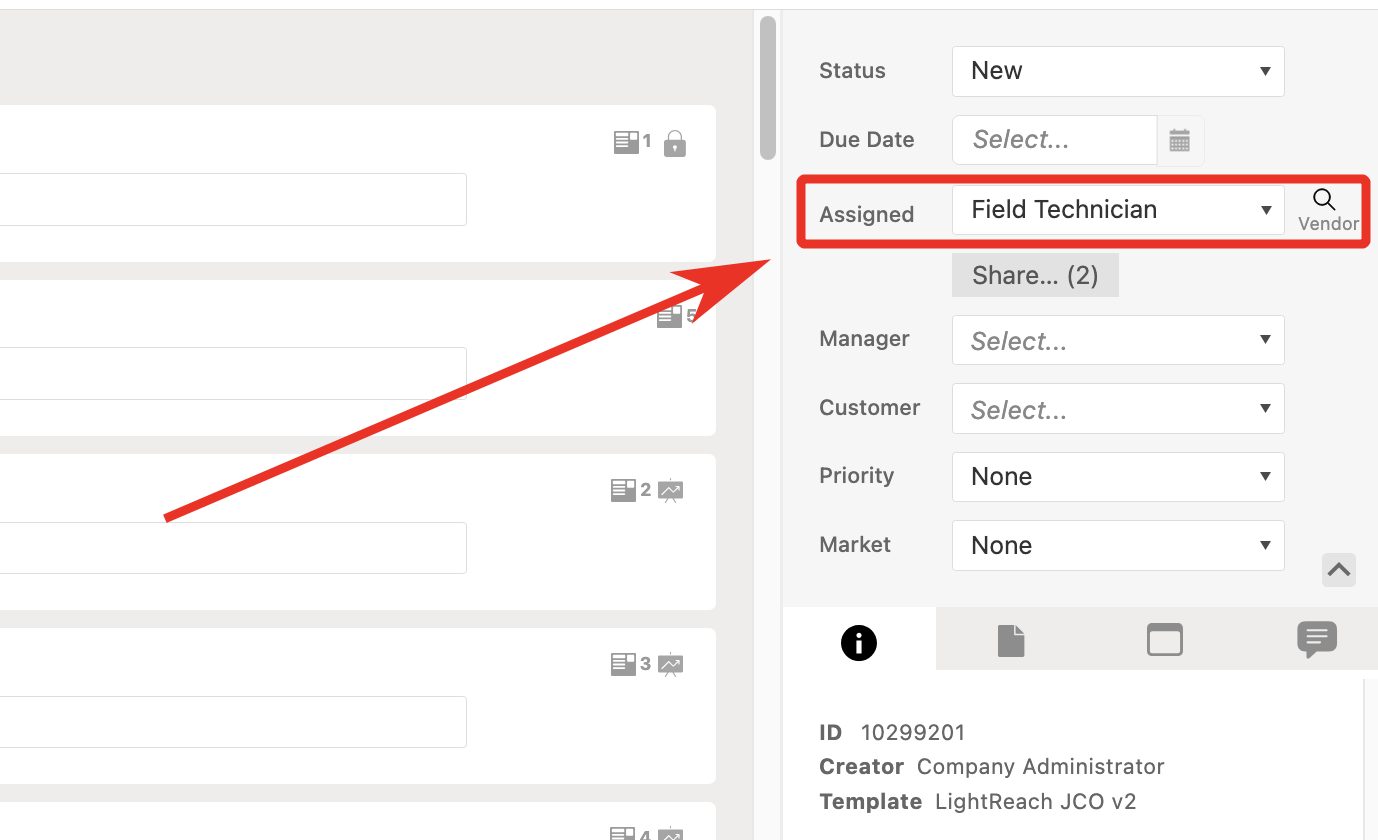This screenshot has width=1378, height=840.
Task: Click the Share... (2) button
Action: tap(1035, 276)
